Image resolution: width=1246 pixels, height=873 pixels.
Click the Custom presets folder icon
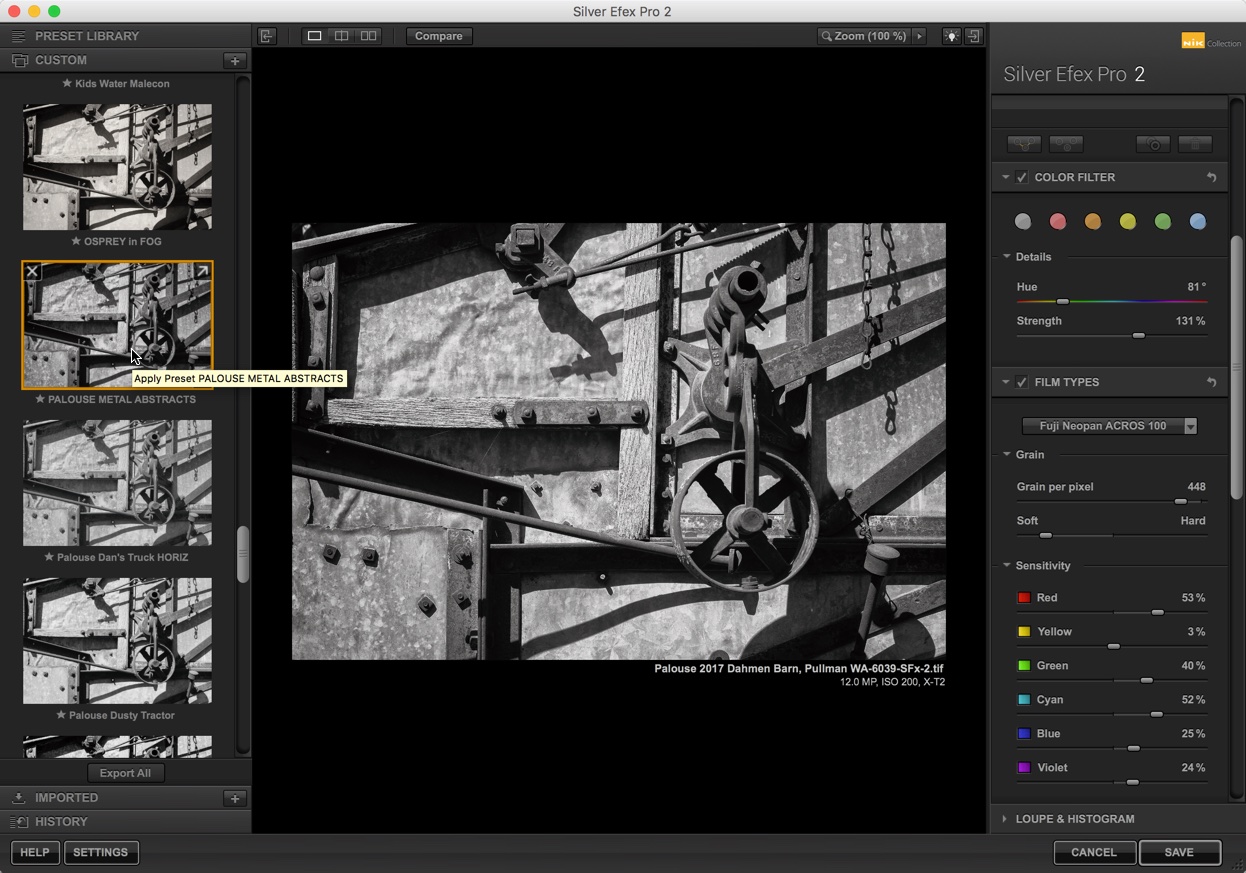point(18,60)
